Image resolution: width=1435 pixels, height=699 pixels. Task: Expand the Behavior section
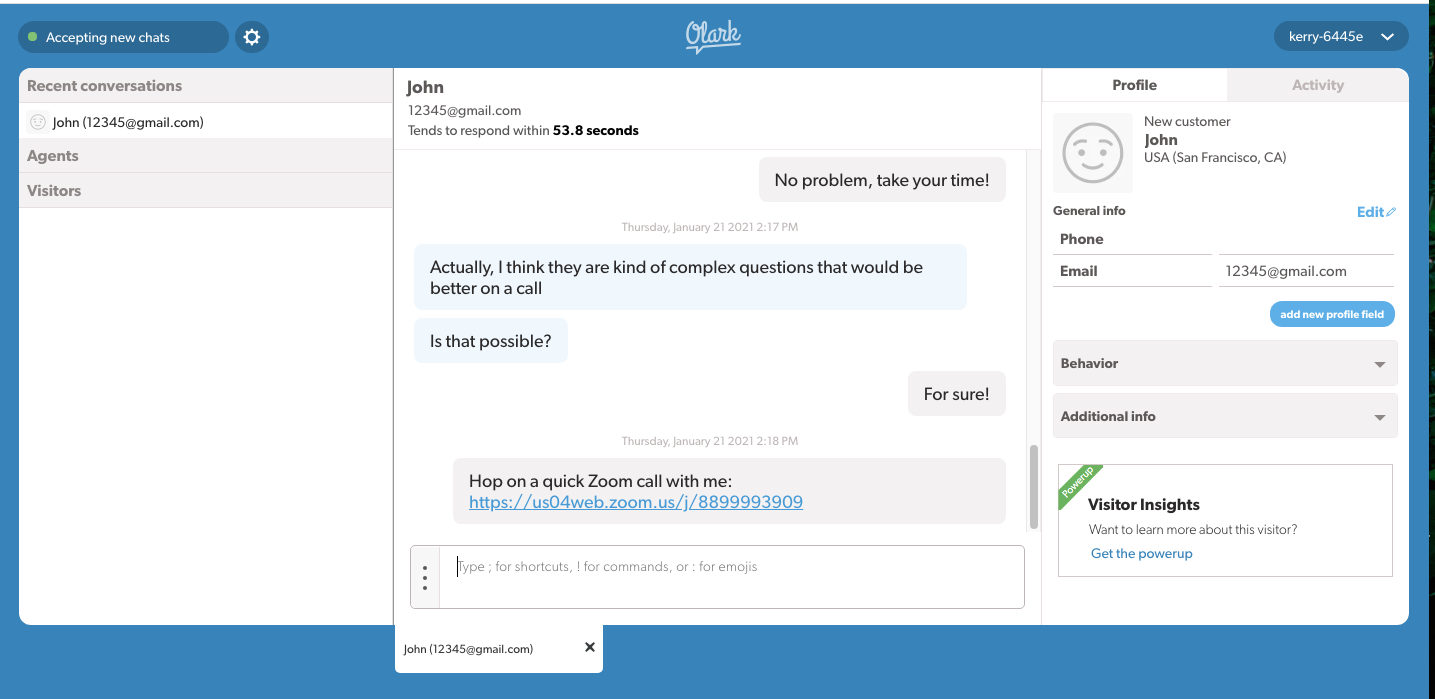click(x=1225, y=363)
